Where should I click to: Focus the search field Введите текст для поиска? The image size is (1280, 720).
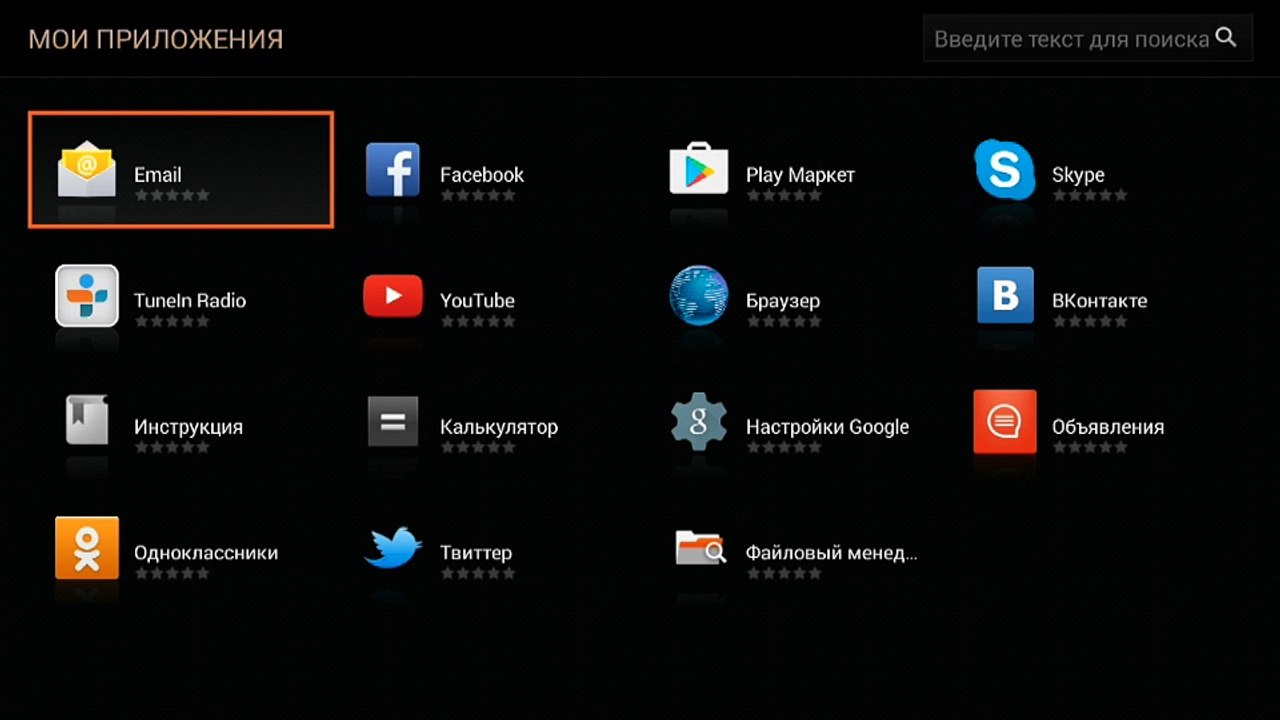1088,39
